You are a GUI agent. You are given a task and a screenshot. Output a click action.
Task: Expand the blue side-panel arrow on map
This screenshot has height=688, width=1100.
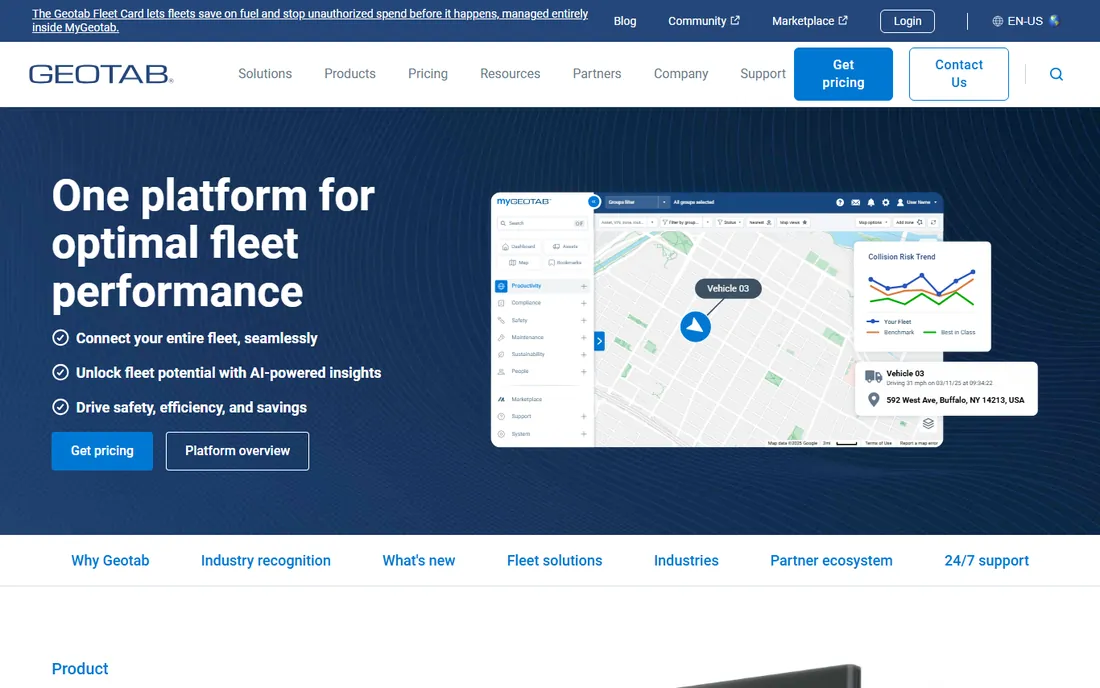tap(599, 341)
